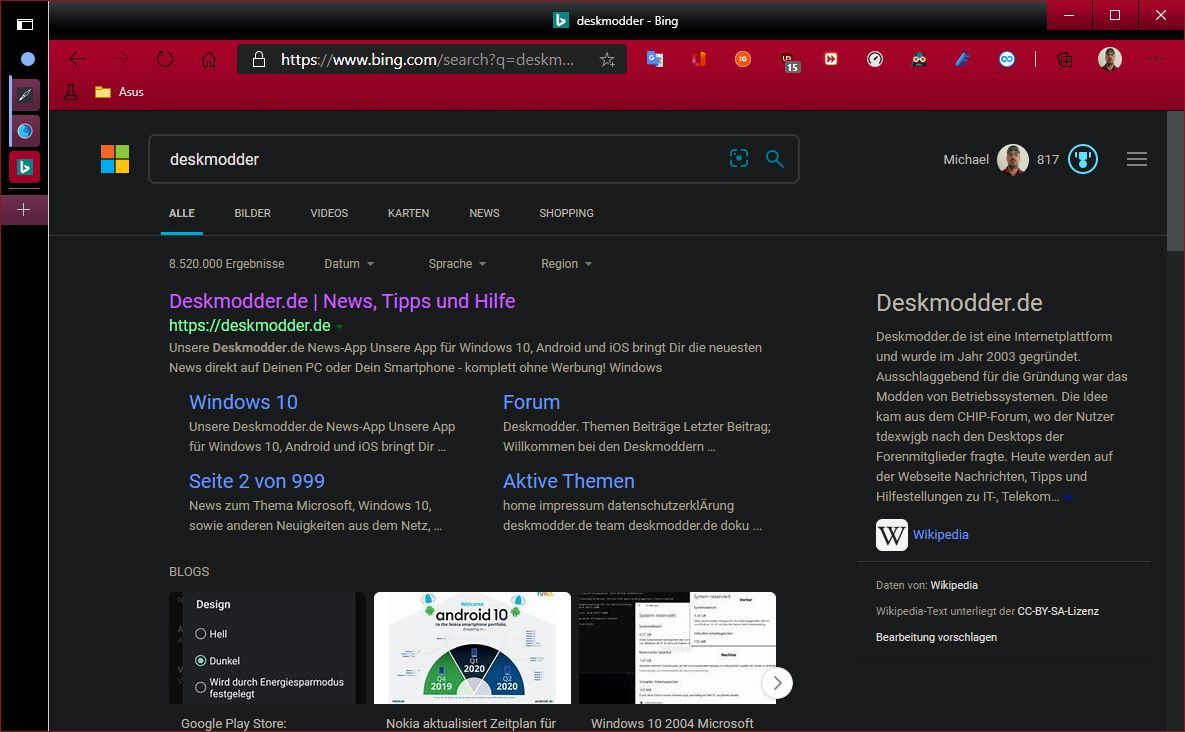Open the SHOPPING tab
Image resolution: width=1185 pixels, height=732 pixels.
(x=566, y=214)
